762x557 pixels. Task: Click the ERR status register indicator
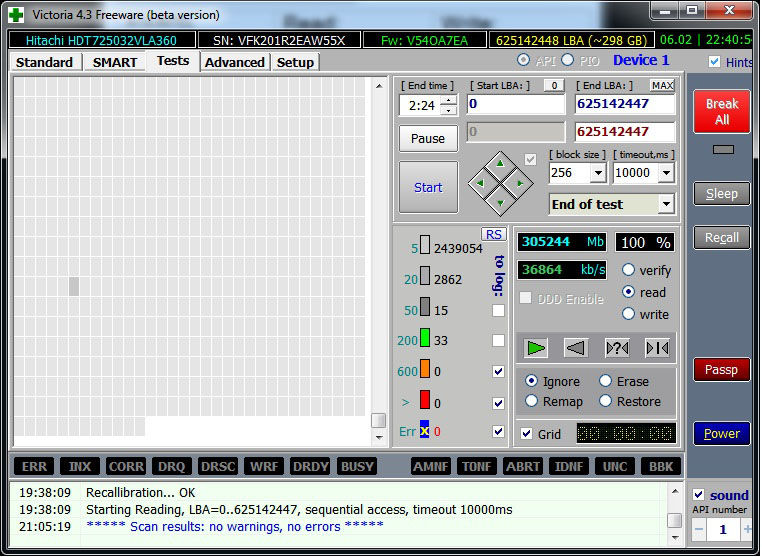(34, 467)
